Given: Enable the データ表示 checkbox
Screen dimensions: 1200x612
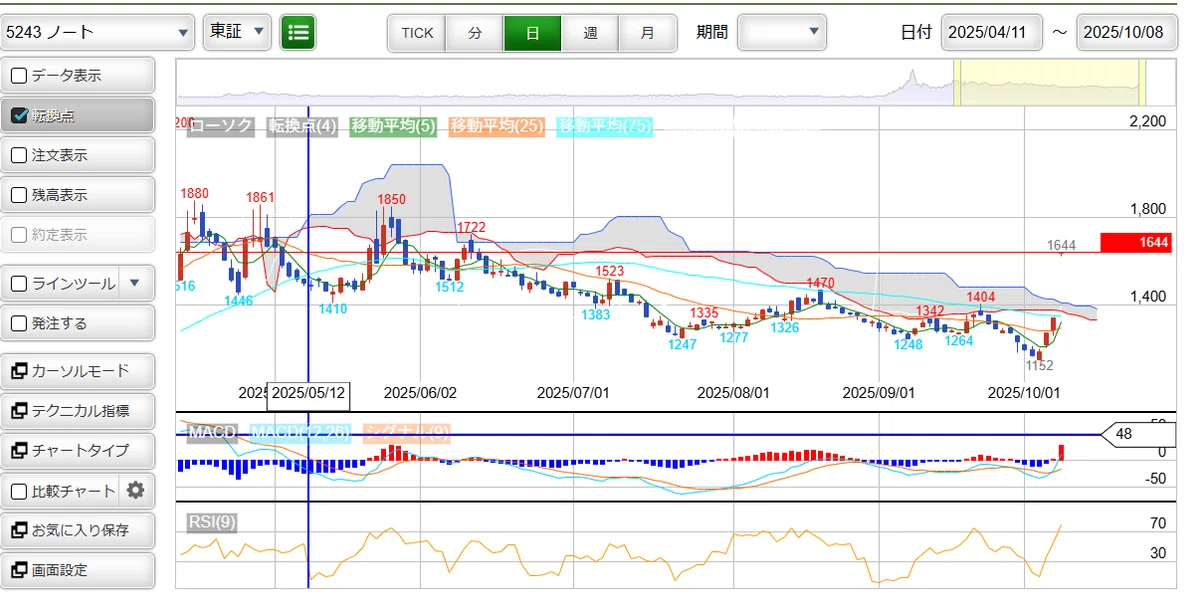Looking at the screenshot, I should pyautogui.click(x=19, y=75).
